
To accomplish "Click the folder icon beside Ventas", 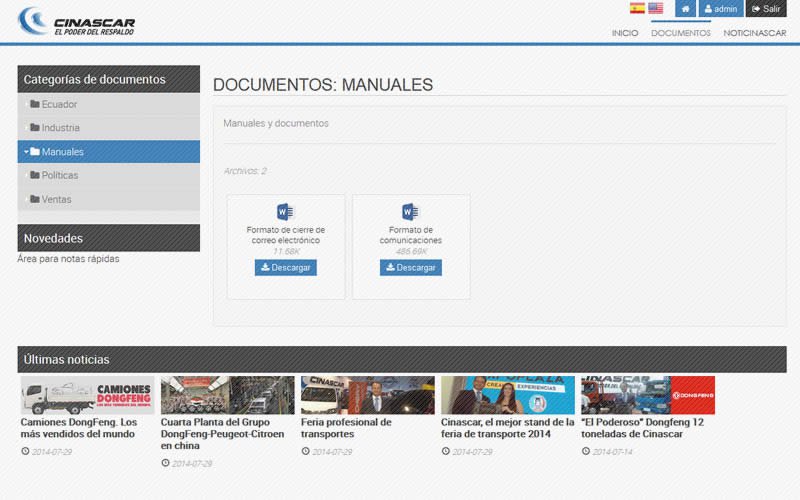I will tap(35, 199).
